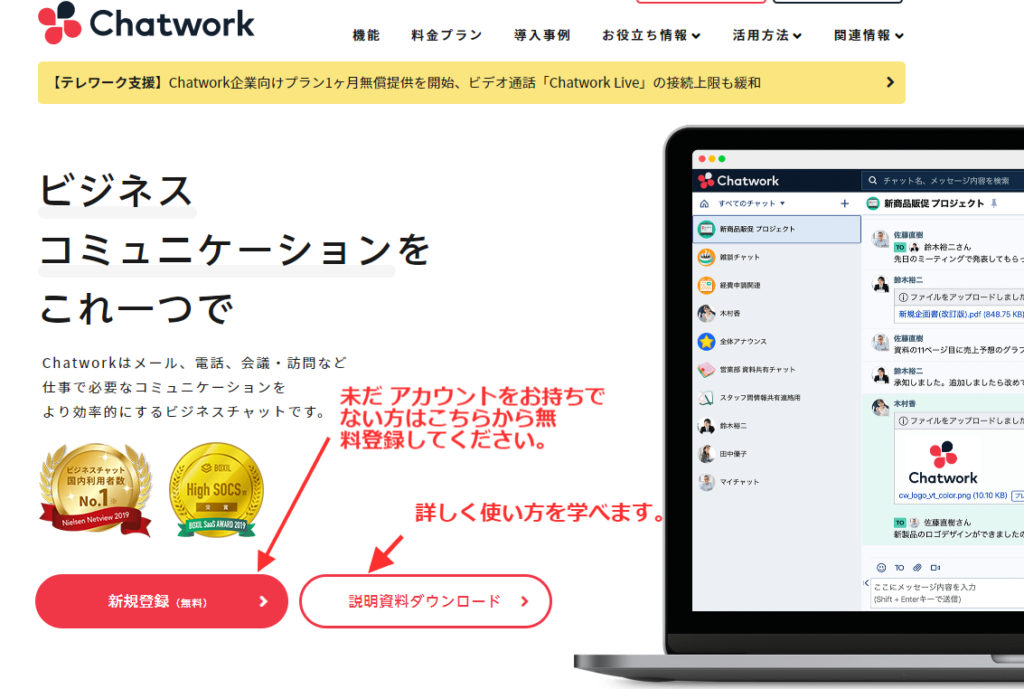Expand the 活用方法 dropdown menu

click(x=767, y=35)
